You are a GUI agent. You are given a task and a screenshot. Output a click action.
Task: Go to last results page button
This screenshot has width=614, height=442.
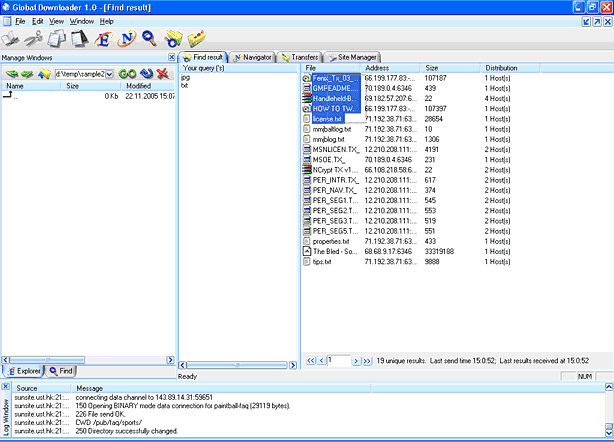point(367,361)
